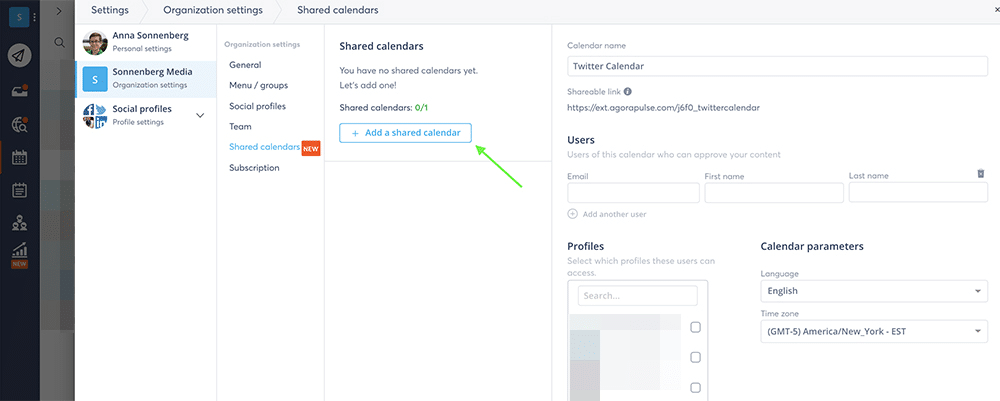Open the inbox icon in sidebar
The height and width of the screenshot is (401, 1000).
click(20, 92)
